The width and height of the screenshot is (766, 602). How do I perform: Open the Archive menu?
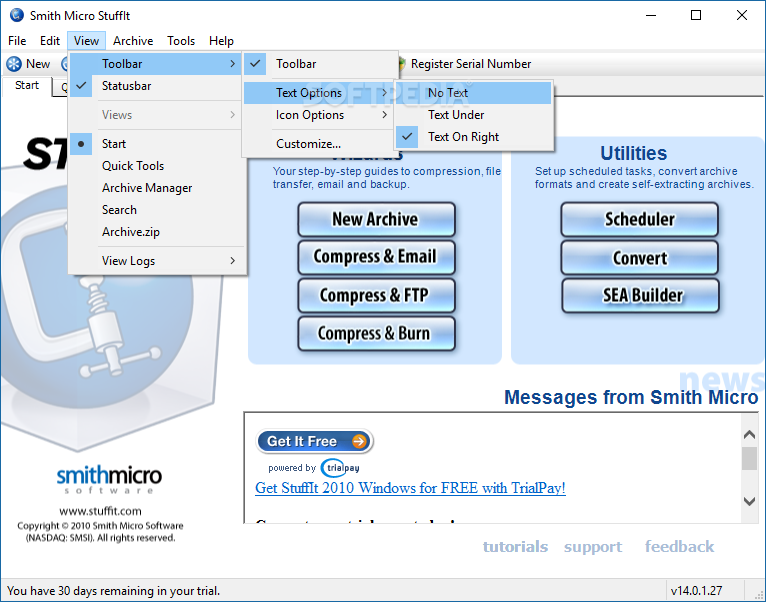(133, 41)
